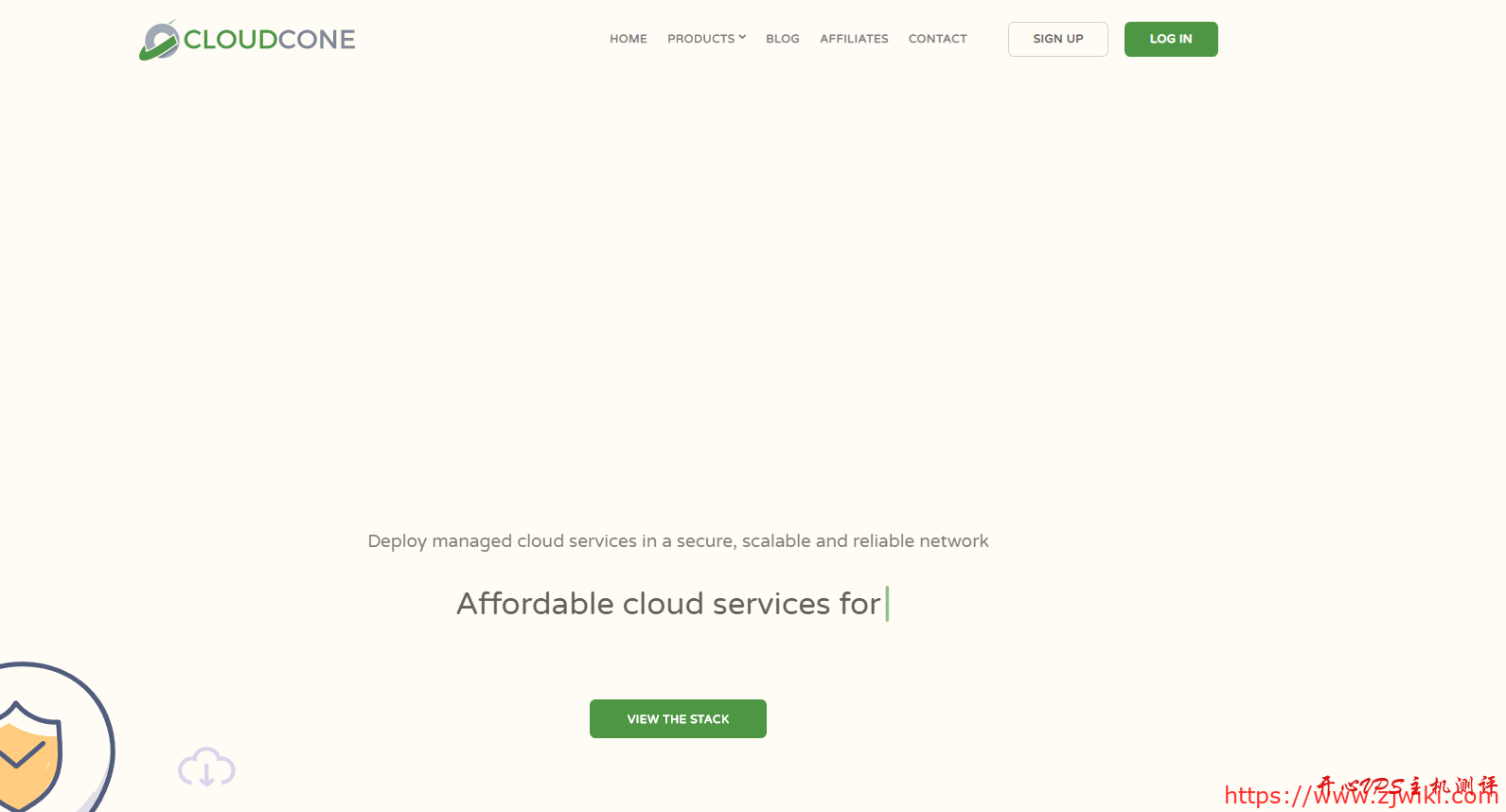Click the cloud download icon
Viewport: 1506px width, 812px height.
coord(206,768)
